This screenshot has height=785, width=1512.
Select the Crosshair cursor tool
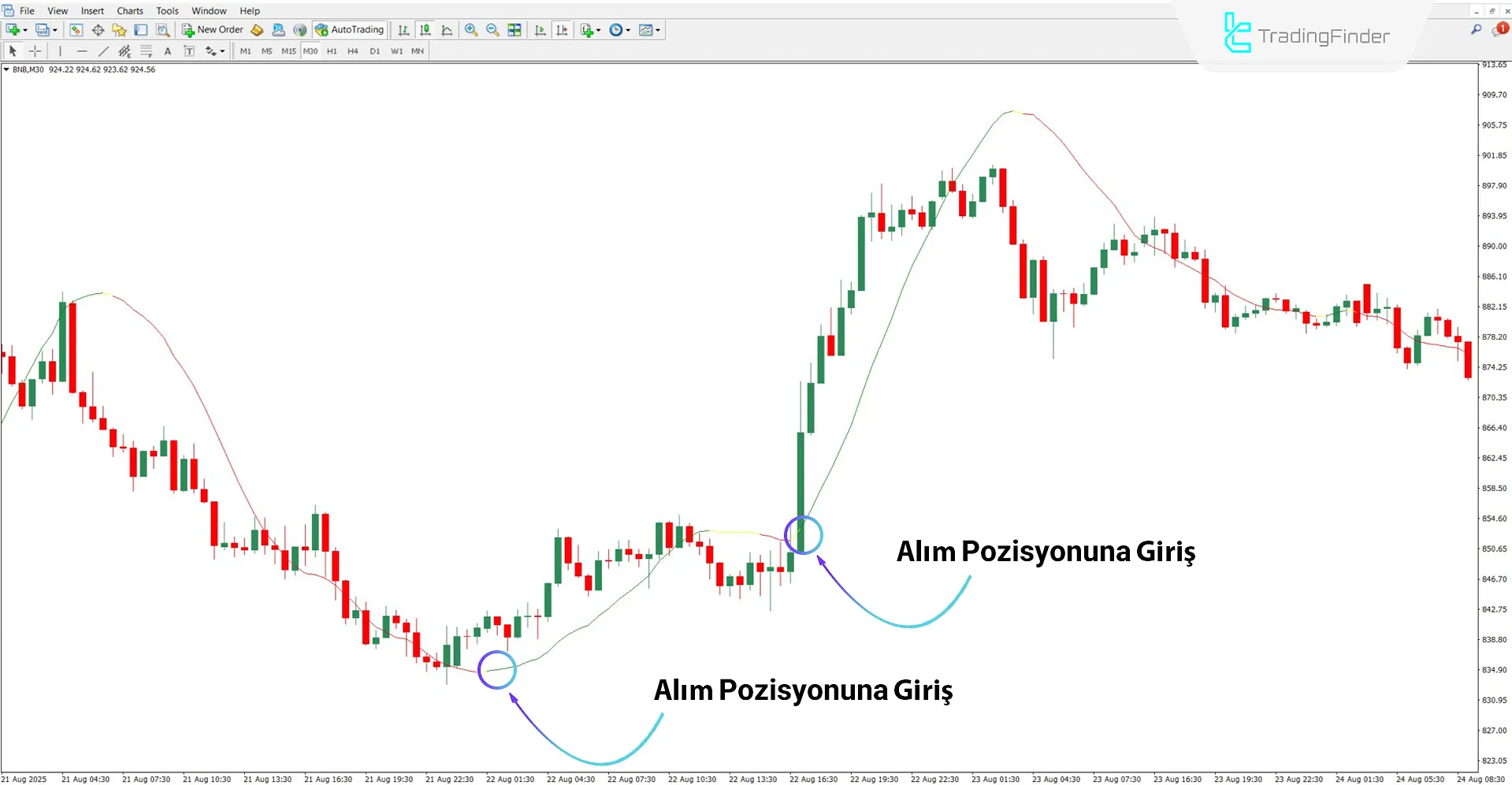pyautogui.click(x=35, y=51)
